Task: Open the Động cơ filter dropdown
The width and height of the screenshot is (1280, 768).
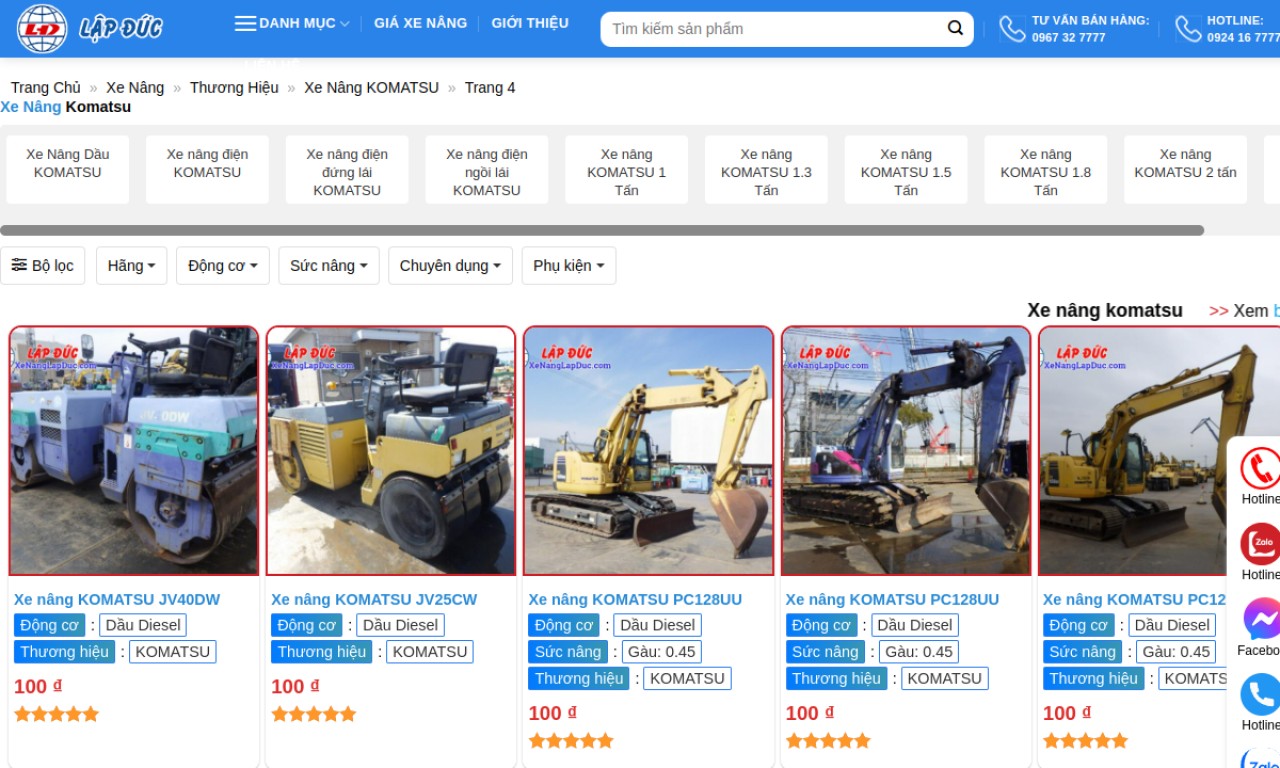Action: pos(223,266)
